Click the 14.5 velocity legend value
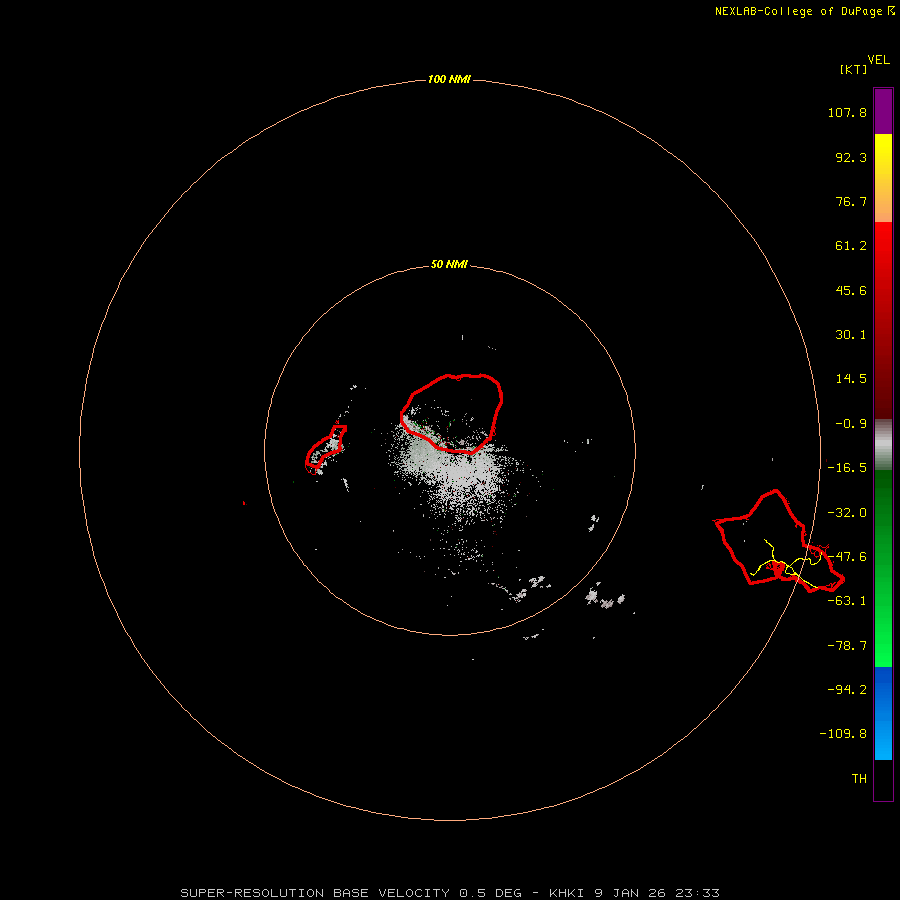Viewport: 900px width, 900px height. point(851,379)
